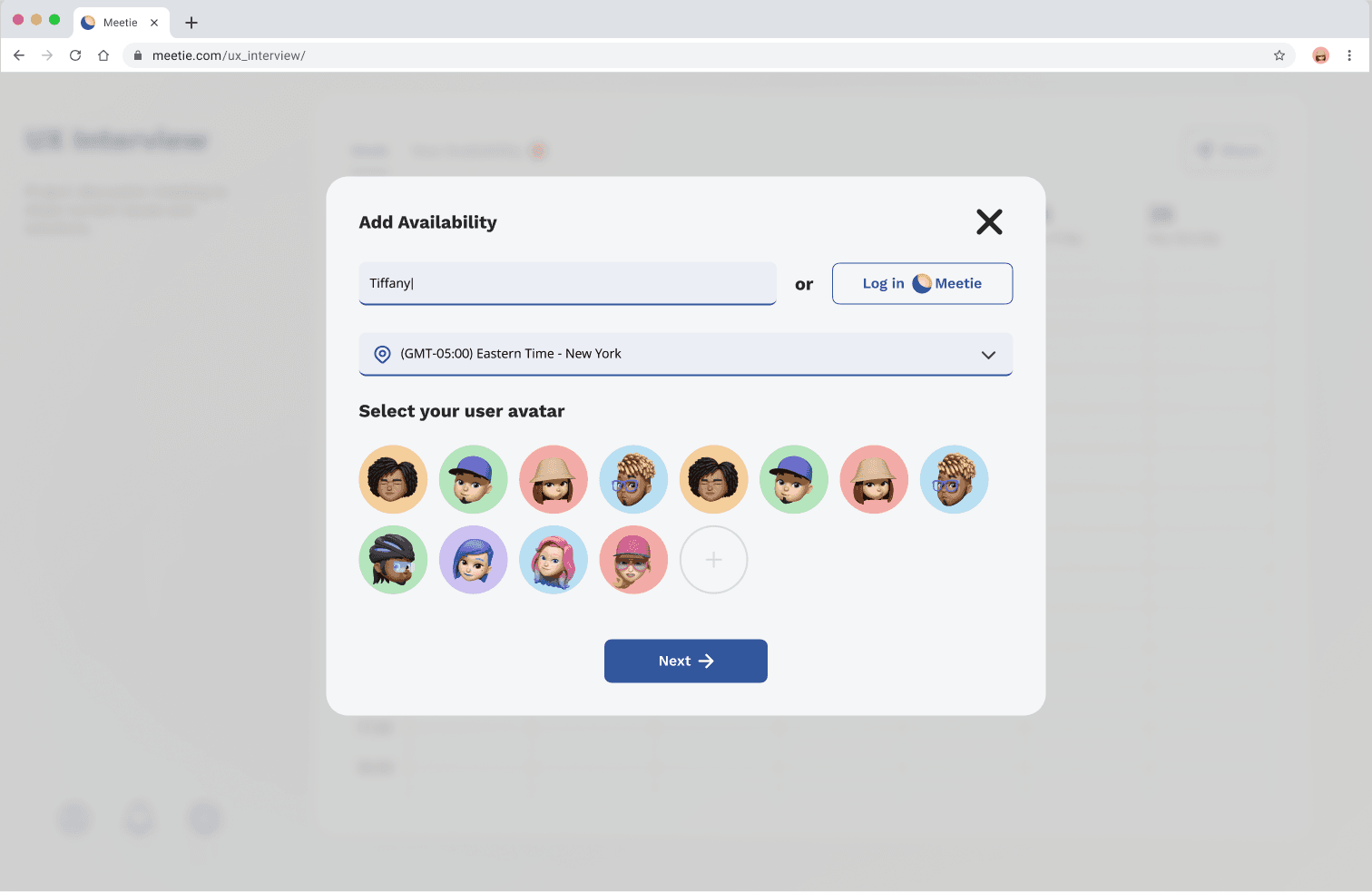Add a custom avatar with plus circle
This screenshot has width=1372, height=892.
(x=713, y=560)
